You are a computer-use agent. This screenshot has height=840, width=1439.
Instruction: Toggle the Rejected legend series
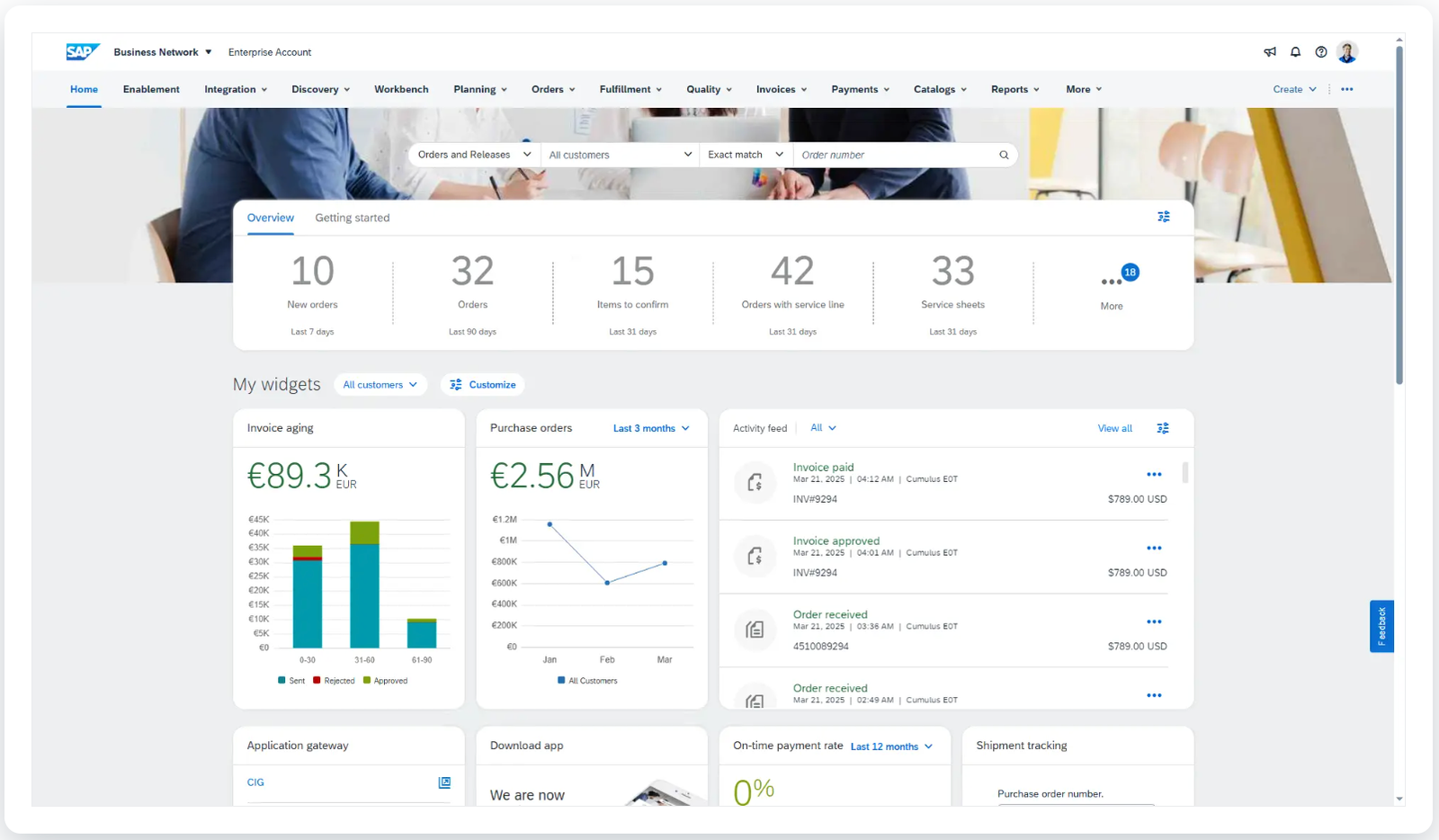(334, 681)
